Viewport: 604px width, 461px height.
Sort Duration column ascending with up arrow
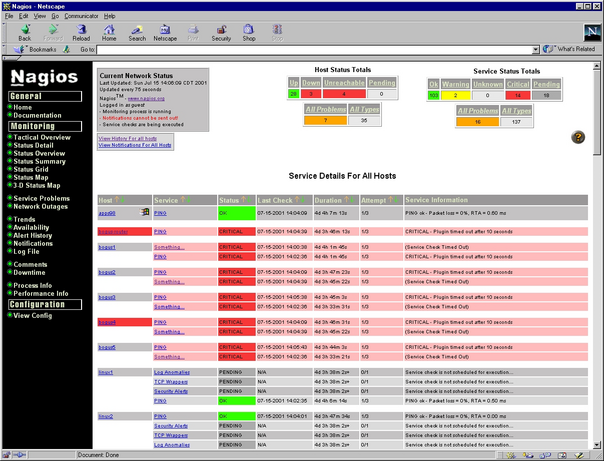(346, 199)
